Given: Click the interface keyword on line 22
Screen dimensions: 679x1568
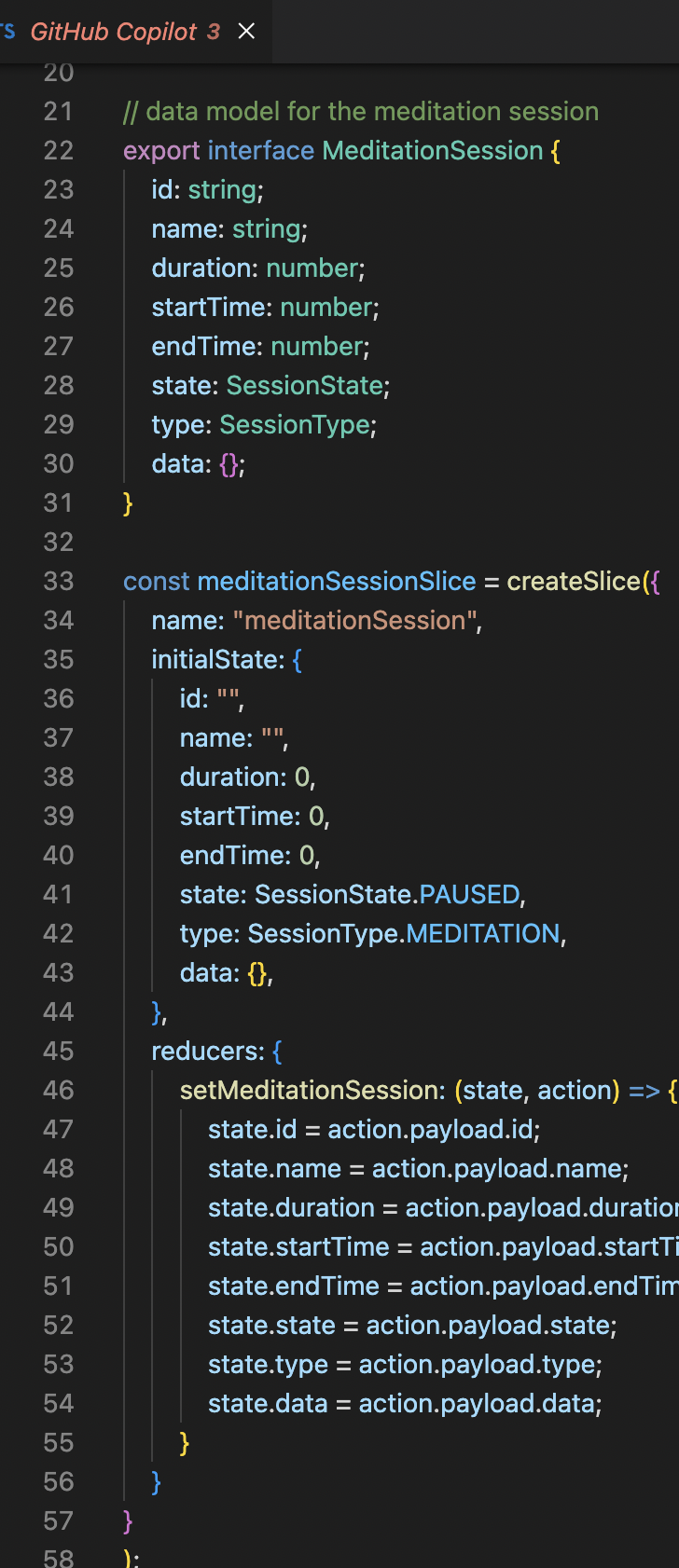Looking at the screenshot, I should (260, 150).
